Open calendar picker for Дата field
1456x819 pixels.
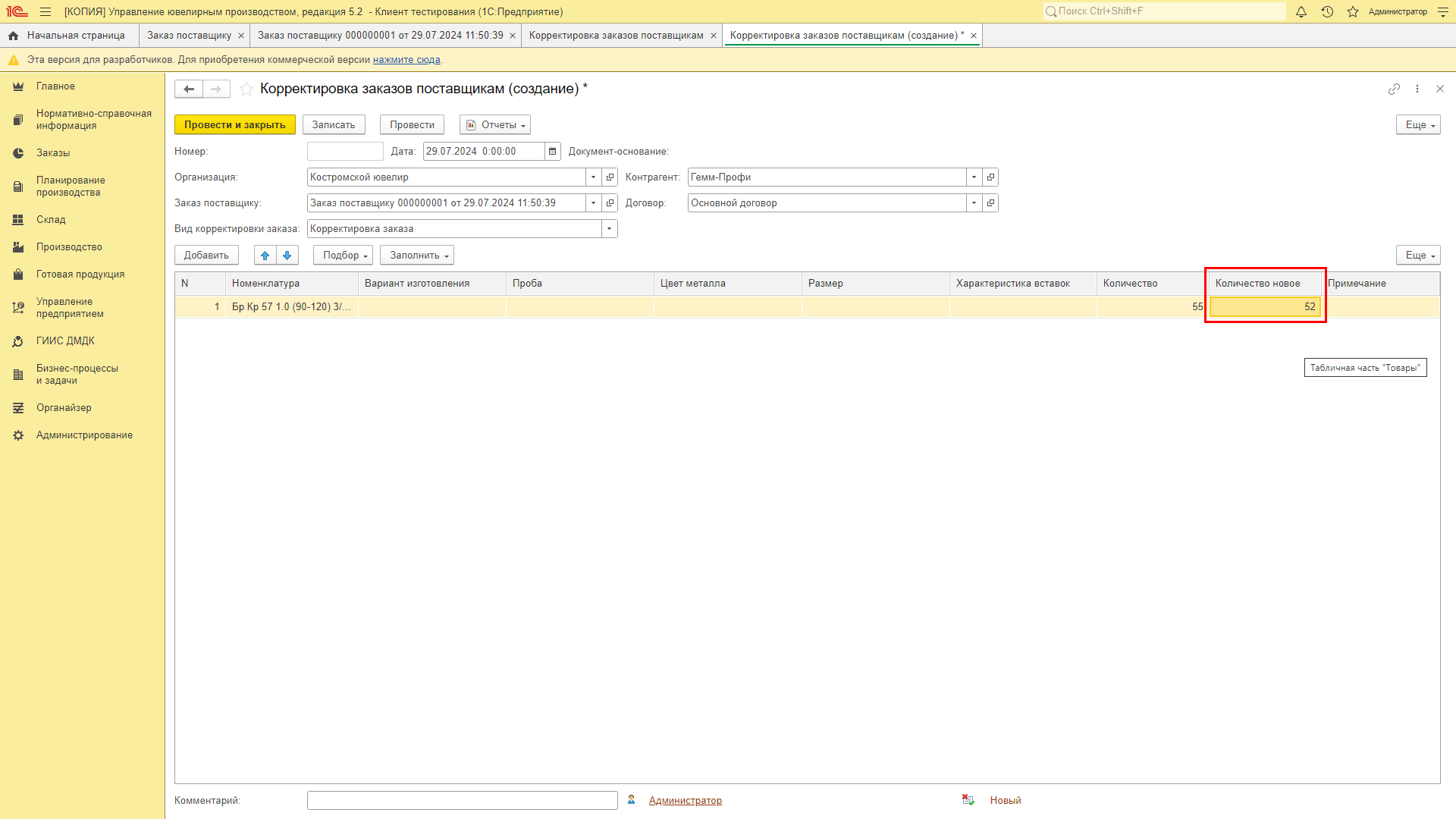553,151
